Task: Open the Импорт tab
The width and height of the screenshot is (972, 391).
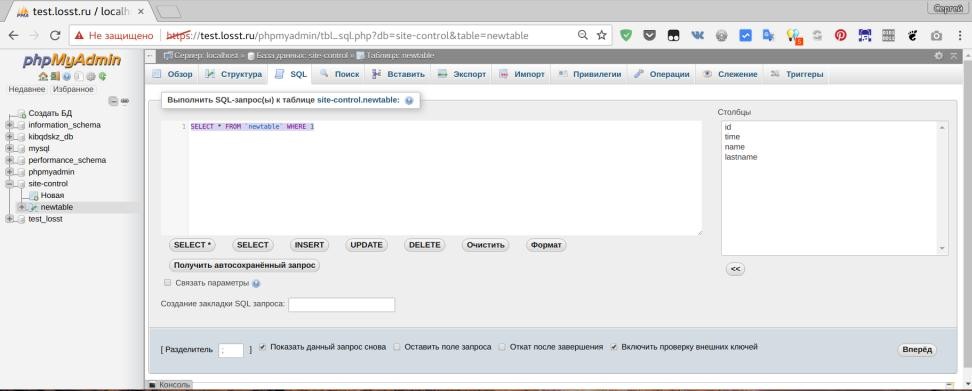Action: point(521,74)
